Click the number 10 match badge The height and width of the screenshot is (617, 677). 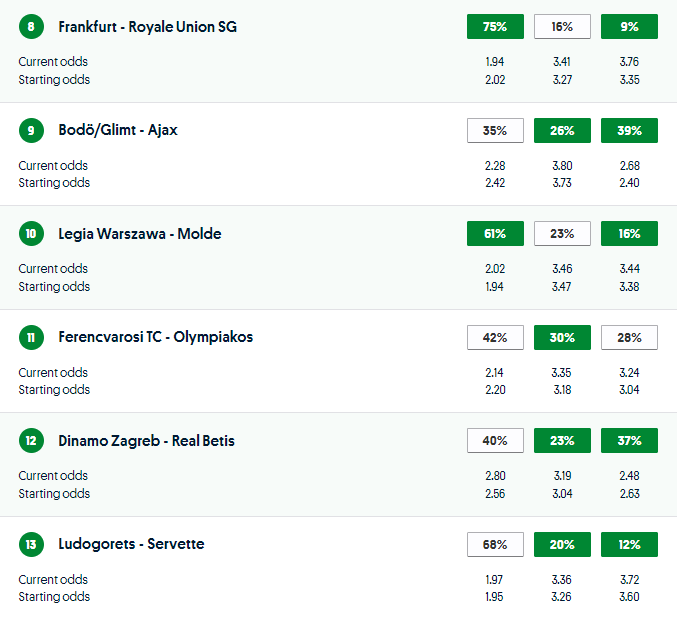[x=31, y=234]
